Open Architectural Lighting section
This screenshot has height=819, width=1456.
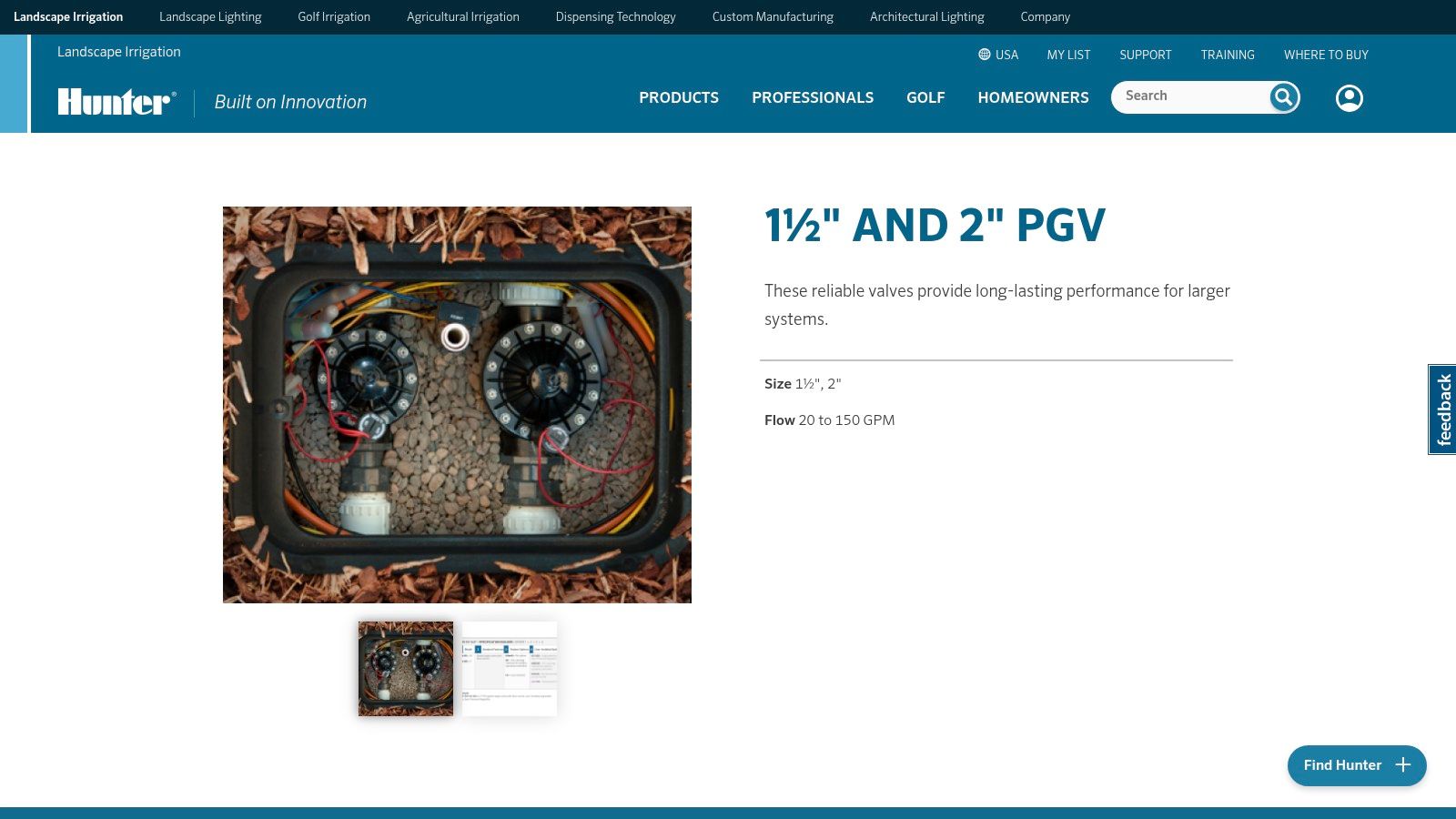(927, 16)
